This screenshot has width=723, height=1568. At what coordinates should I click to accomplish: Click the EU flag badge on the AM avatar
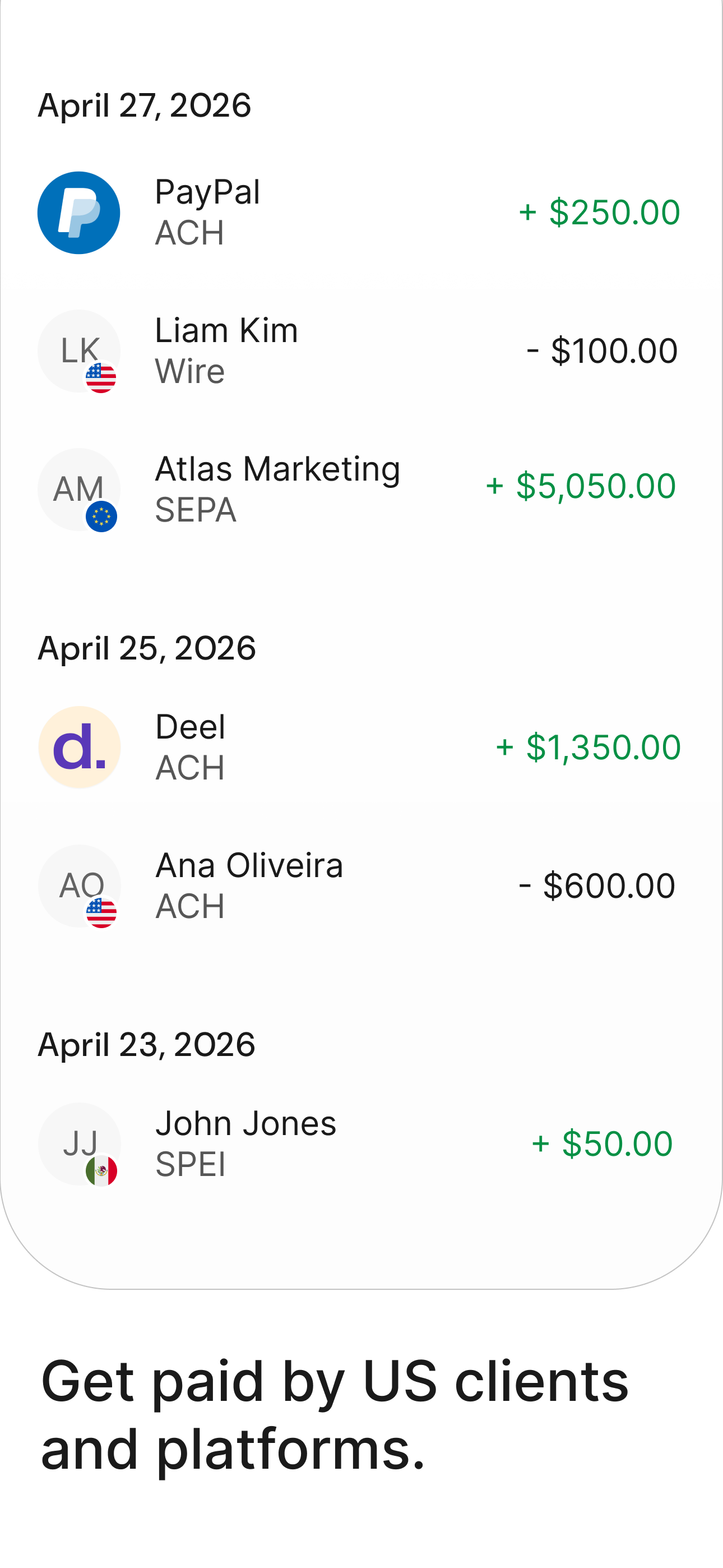coord(101,517)
